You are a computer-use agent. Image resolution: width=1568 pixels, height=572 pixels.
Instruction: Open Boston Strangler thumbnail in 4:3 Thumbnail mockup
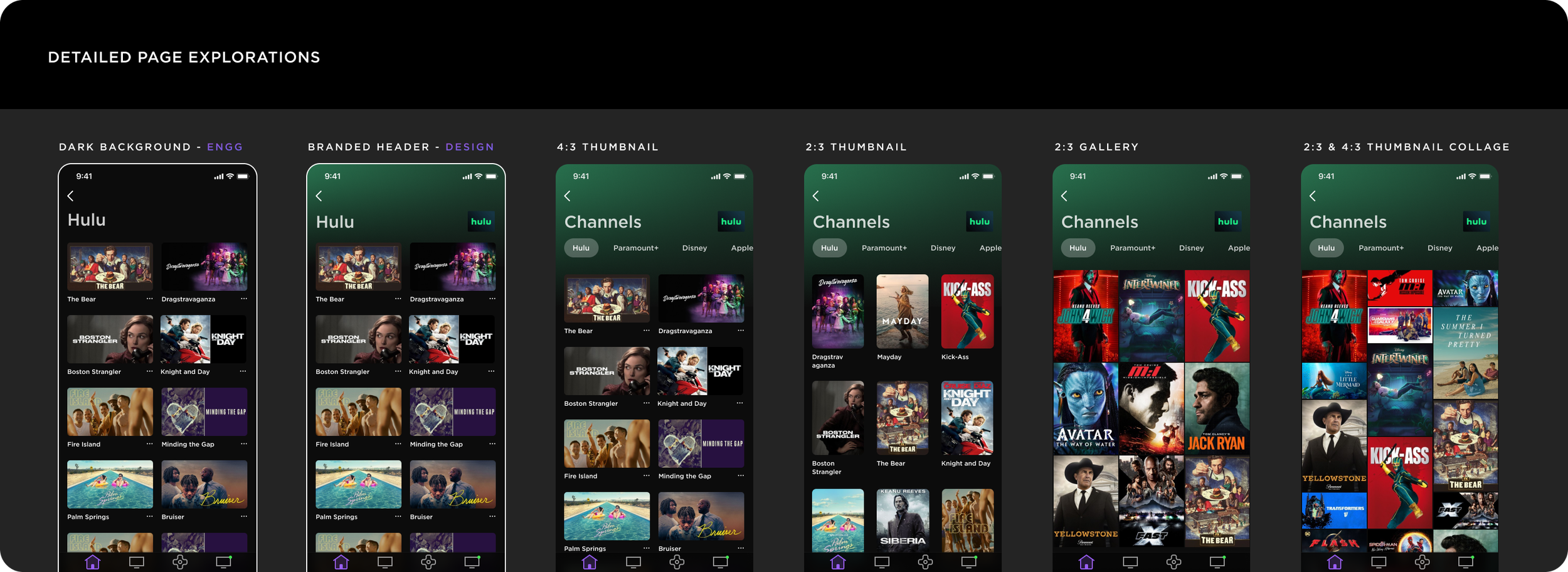click(x=607, y=371)
